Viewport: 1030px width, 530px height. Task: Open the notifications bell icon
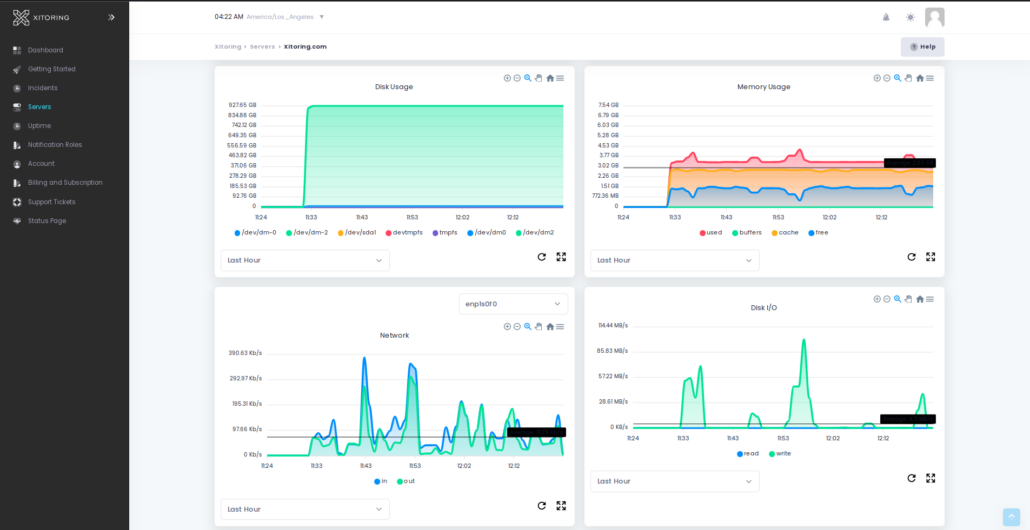(886, 17)
